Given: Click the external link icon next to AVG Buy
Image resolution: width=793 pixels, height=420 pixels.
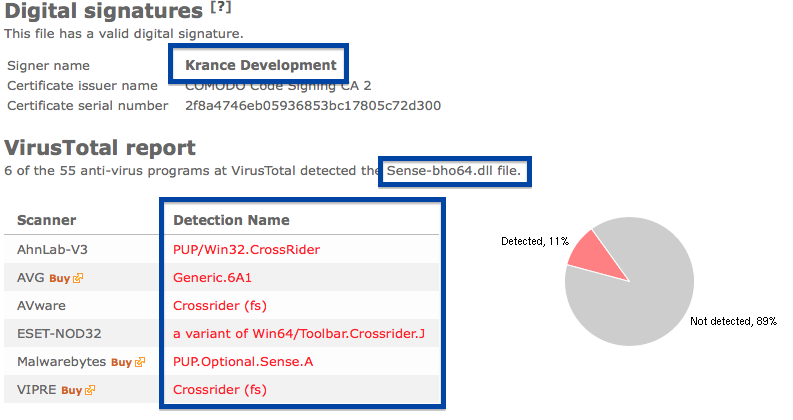Looking at the screenshot, I should pyautogui.click(x=78, y=278).
